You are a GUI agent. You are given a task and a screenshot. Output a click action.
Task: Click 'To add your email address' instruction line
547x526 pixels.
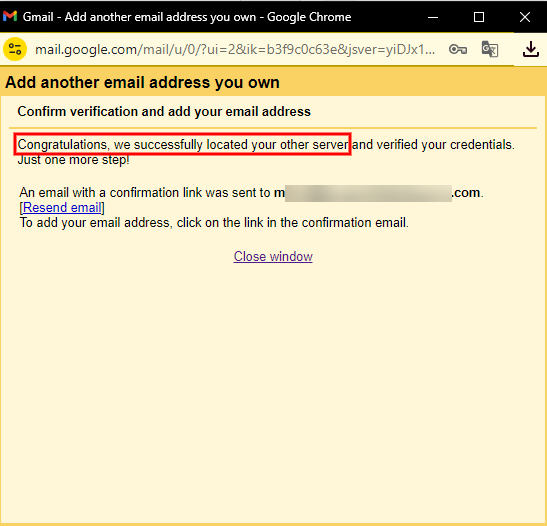(214, 223)
